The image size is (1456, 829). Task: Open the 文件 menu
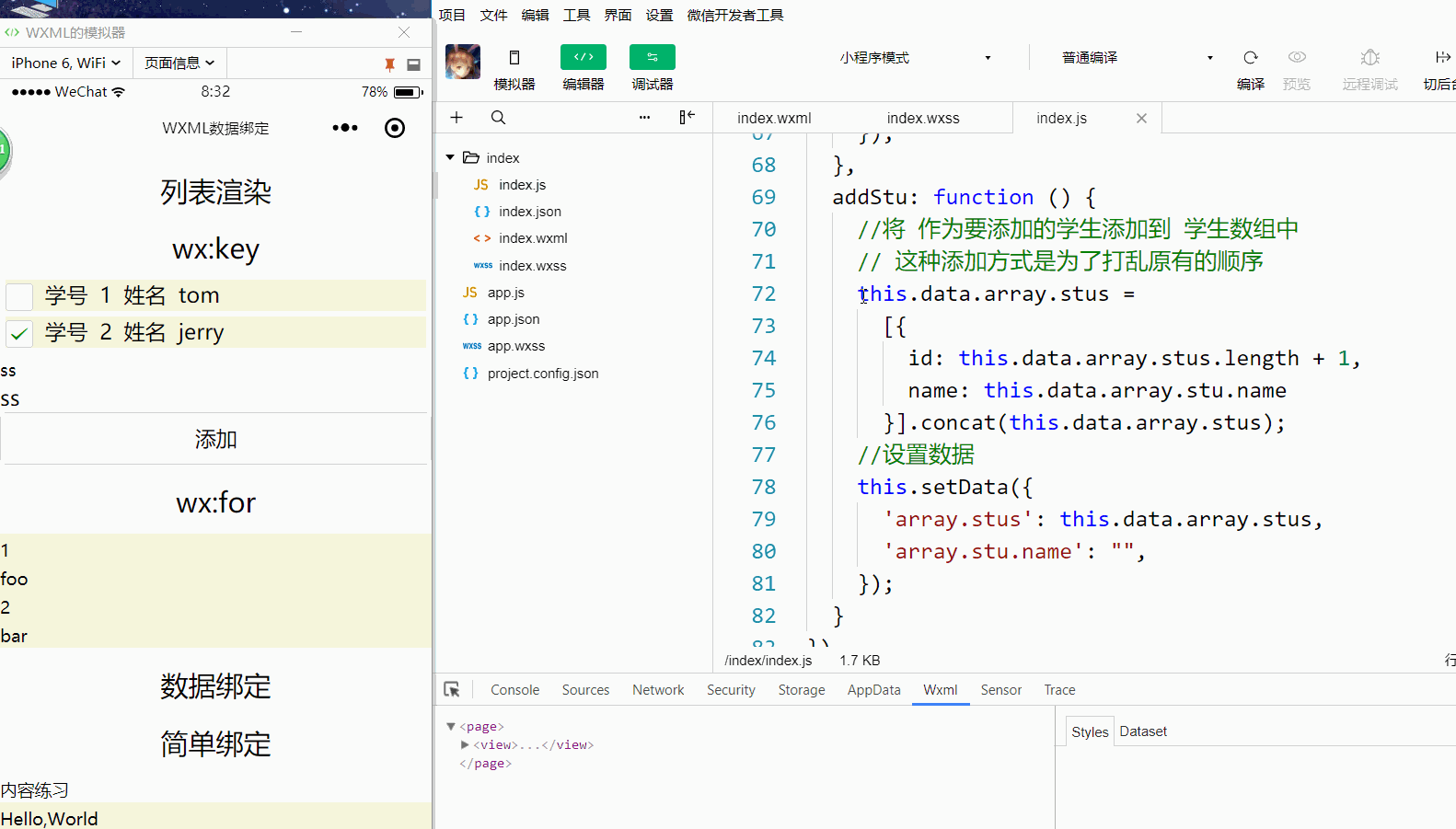[493, 15]
